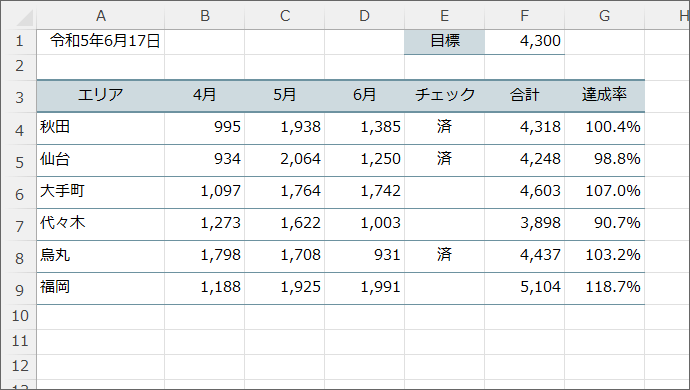The width and height of the screenshot is (690, 390).
Task: Select column E header
Action: tap(444, 16)
